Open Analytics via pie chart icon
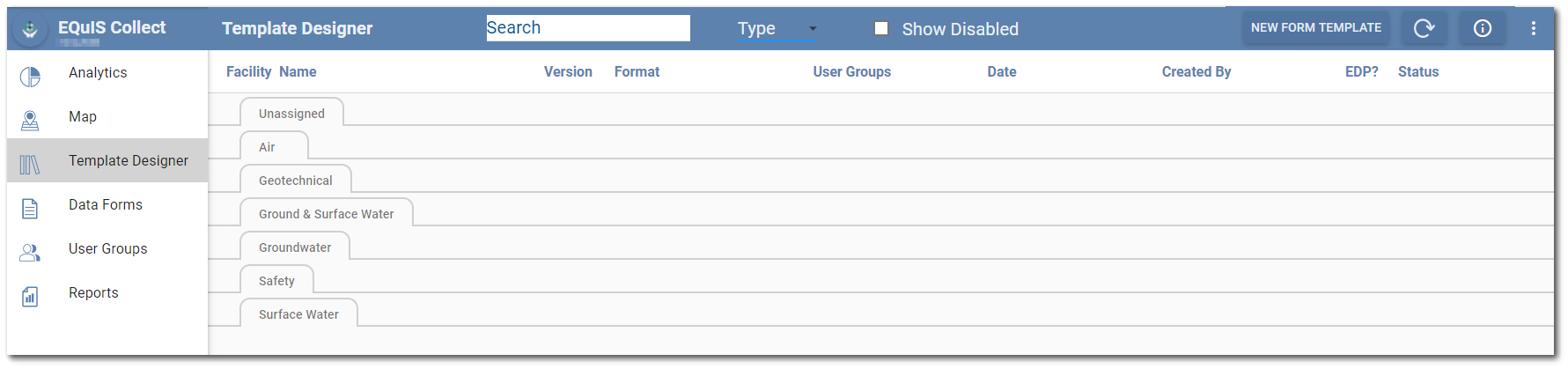Screen dimensions: 1568x369 30,77
